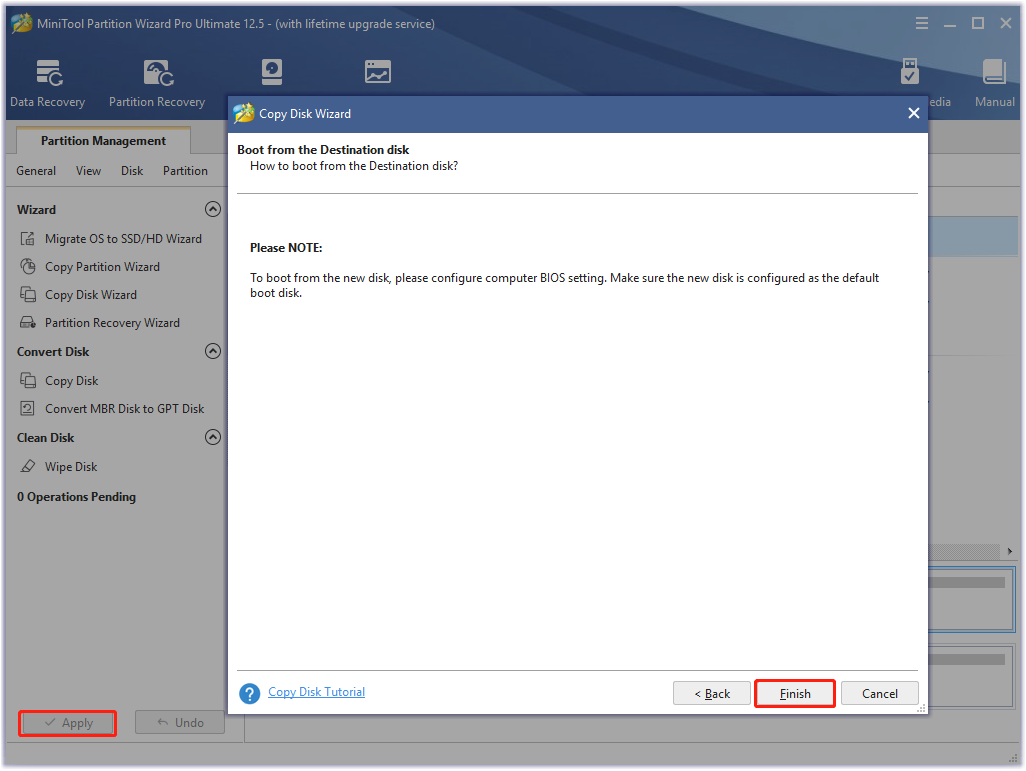Click the Boot from the Destination disk heading
Screen dimensions: 1026x771
[x=323, y=150]
